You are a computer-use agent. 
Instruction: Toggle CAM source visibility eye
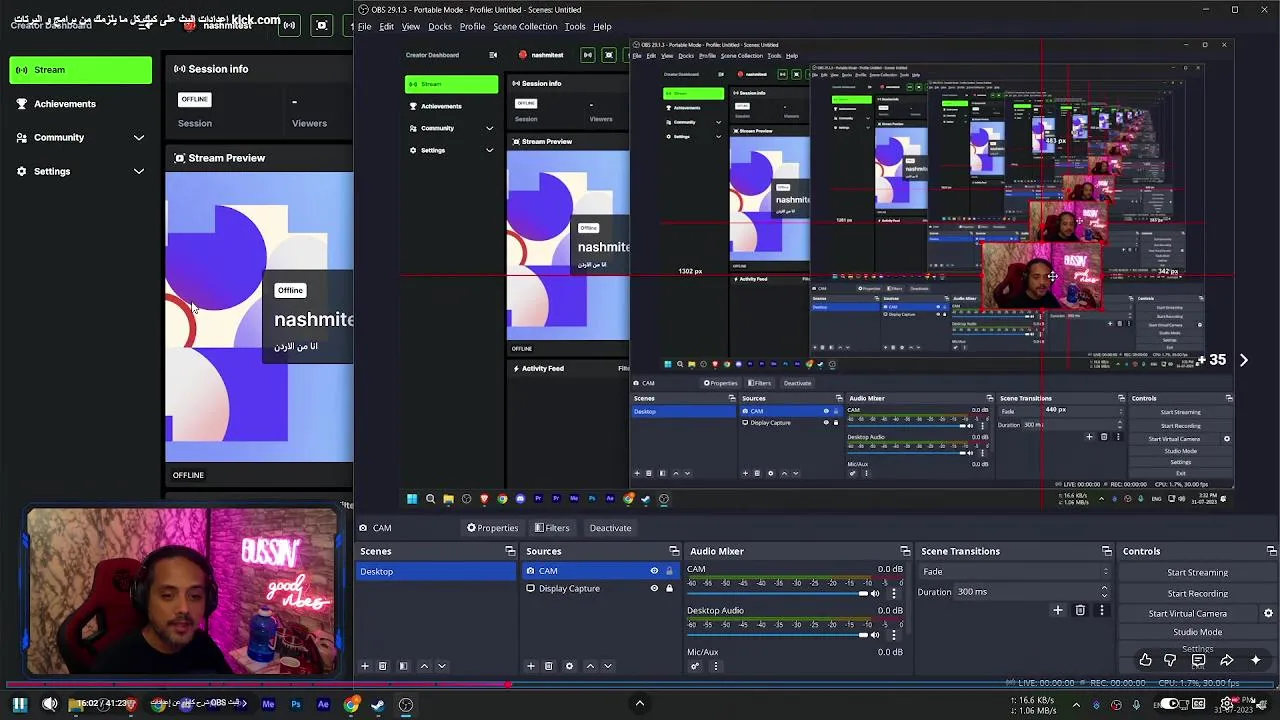654,571
